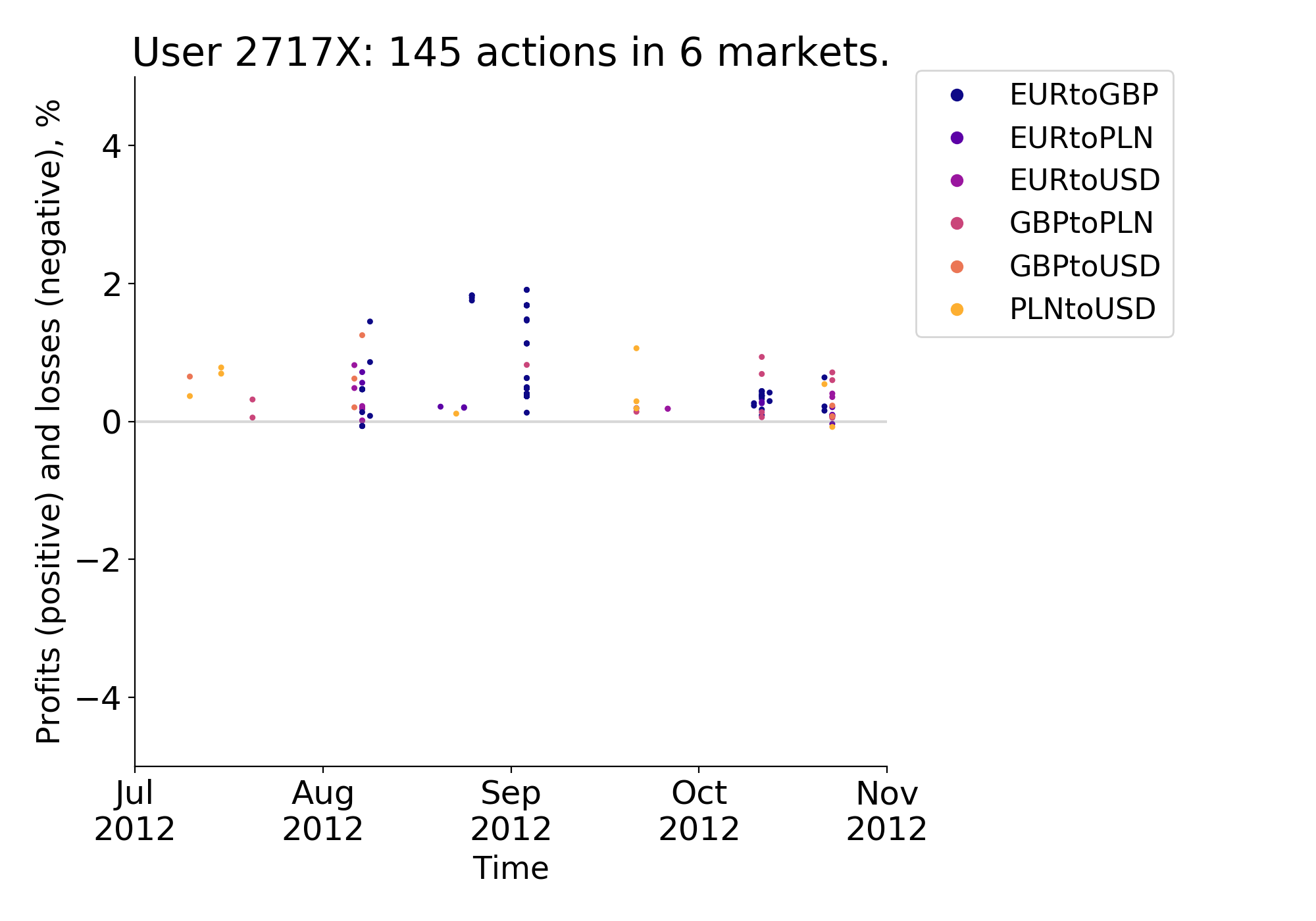Click the highest EURtoGBP point in September
Image resolution: width=1316 pixels, height=921 pixels.
coord(526,289)
